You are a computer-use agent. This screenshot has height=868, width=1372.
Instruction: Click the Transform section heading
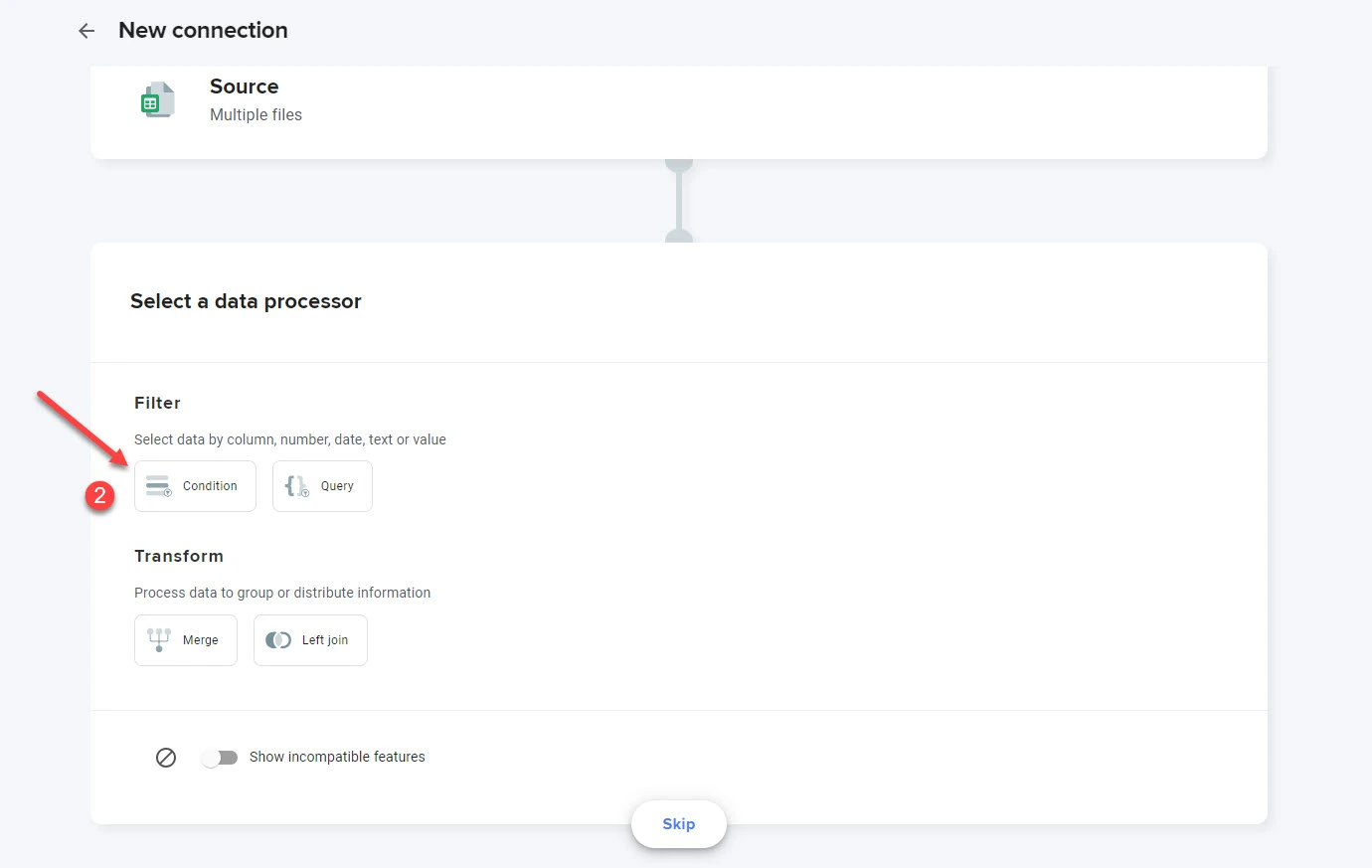(179, 556)
